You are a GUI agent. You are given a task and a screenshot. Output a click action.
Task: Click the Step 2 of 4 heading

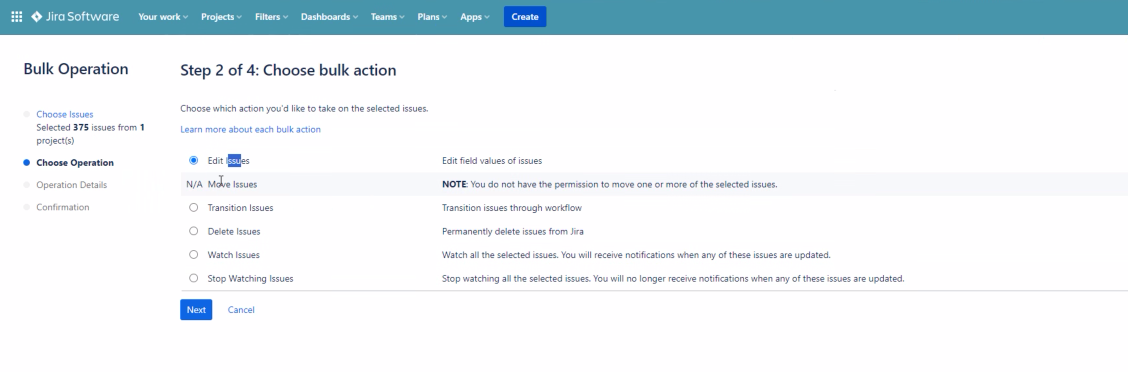[x=288, y=71]
